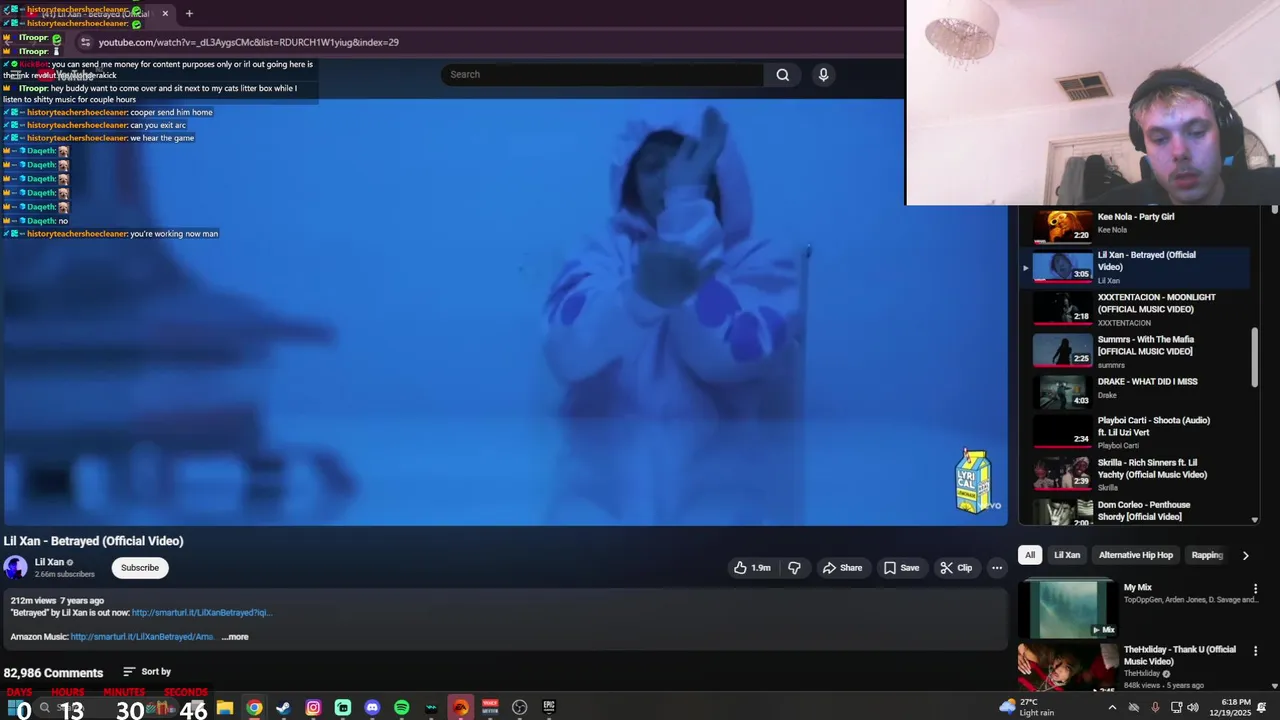This screenshot has width=1280, height=720.
Task: Open the OBS Studio taskbar icon
Action: (x=519, y=708)
